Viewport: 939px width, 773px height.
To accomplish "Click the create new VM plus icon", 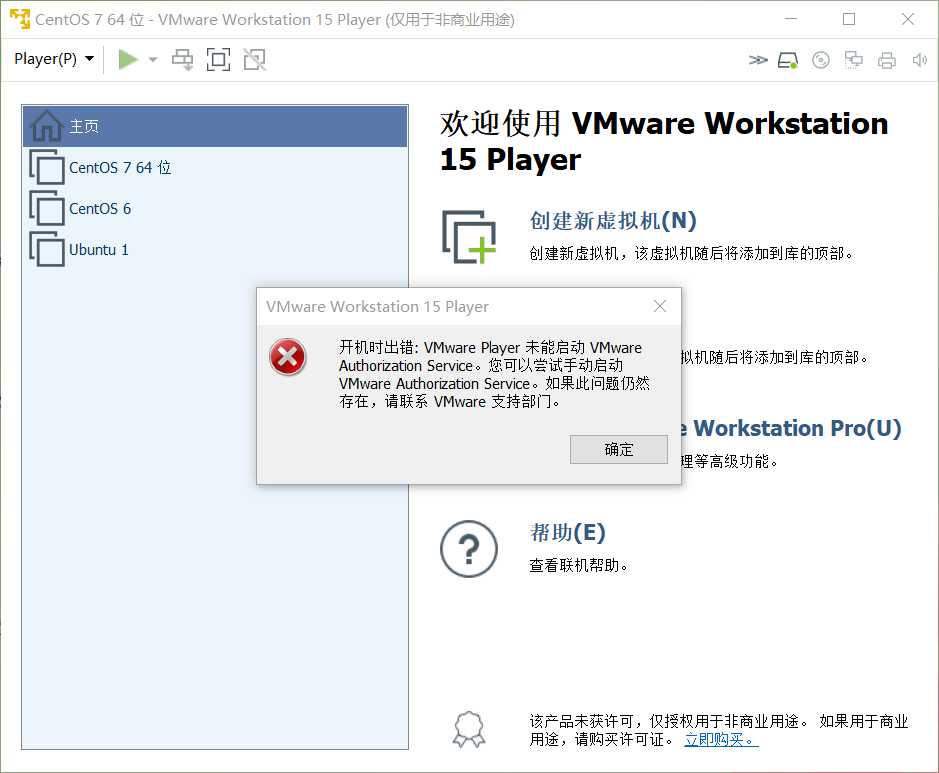I will tap(469, 237).
